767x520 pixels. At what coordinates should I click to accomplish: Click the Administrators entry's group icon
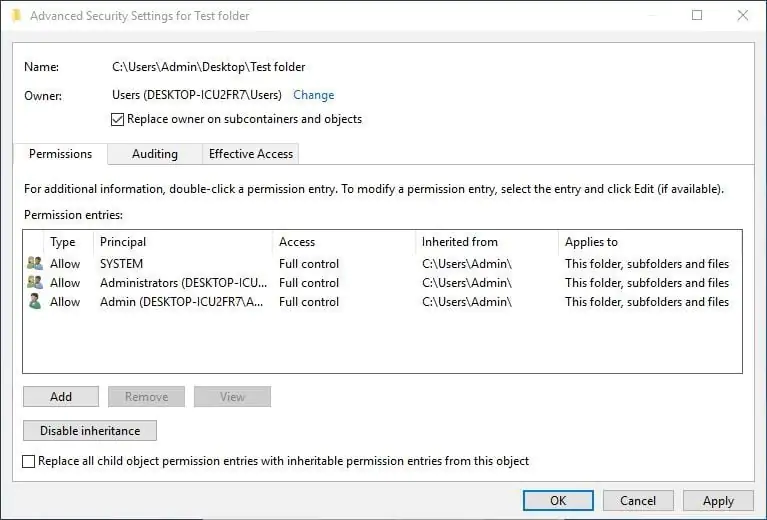coord(35,283)
